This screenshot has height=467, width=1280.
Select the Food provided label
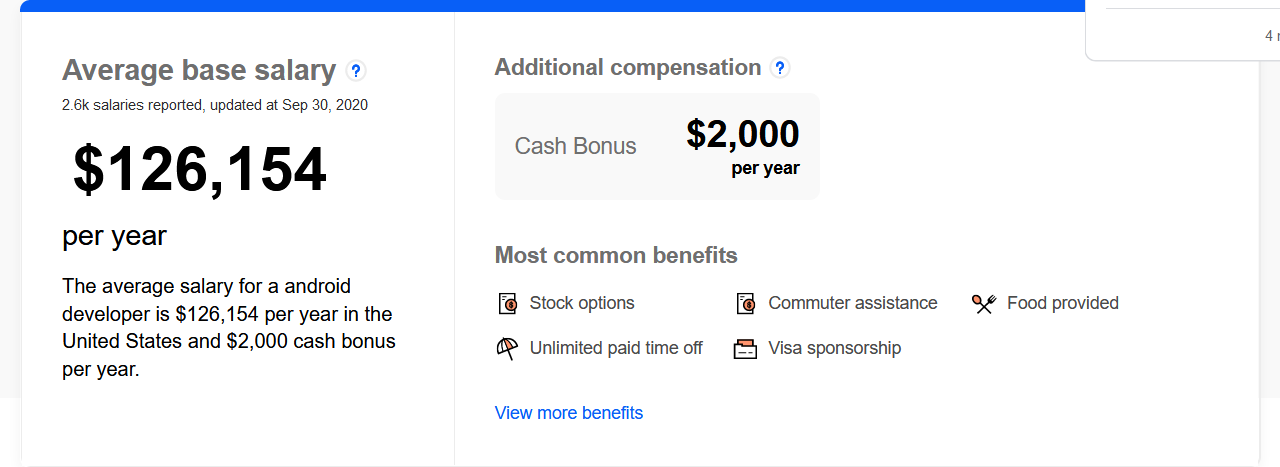[1063, 303]
